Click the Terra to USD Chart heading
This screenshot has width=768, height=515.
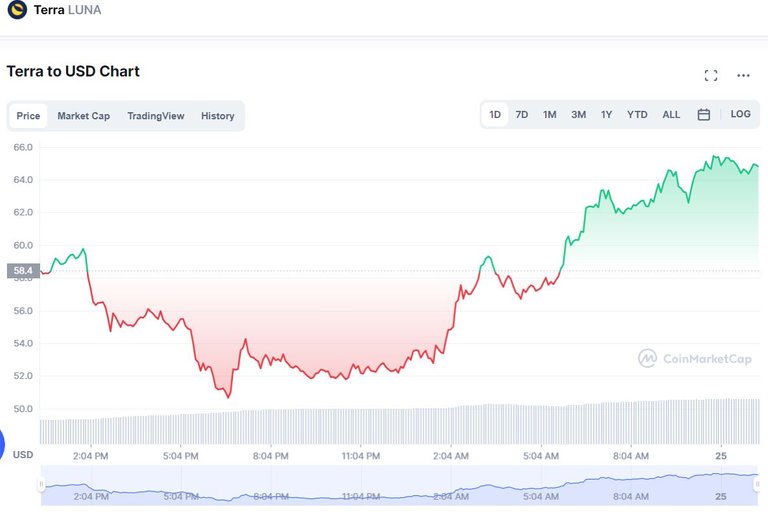[73, 72]
